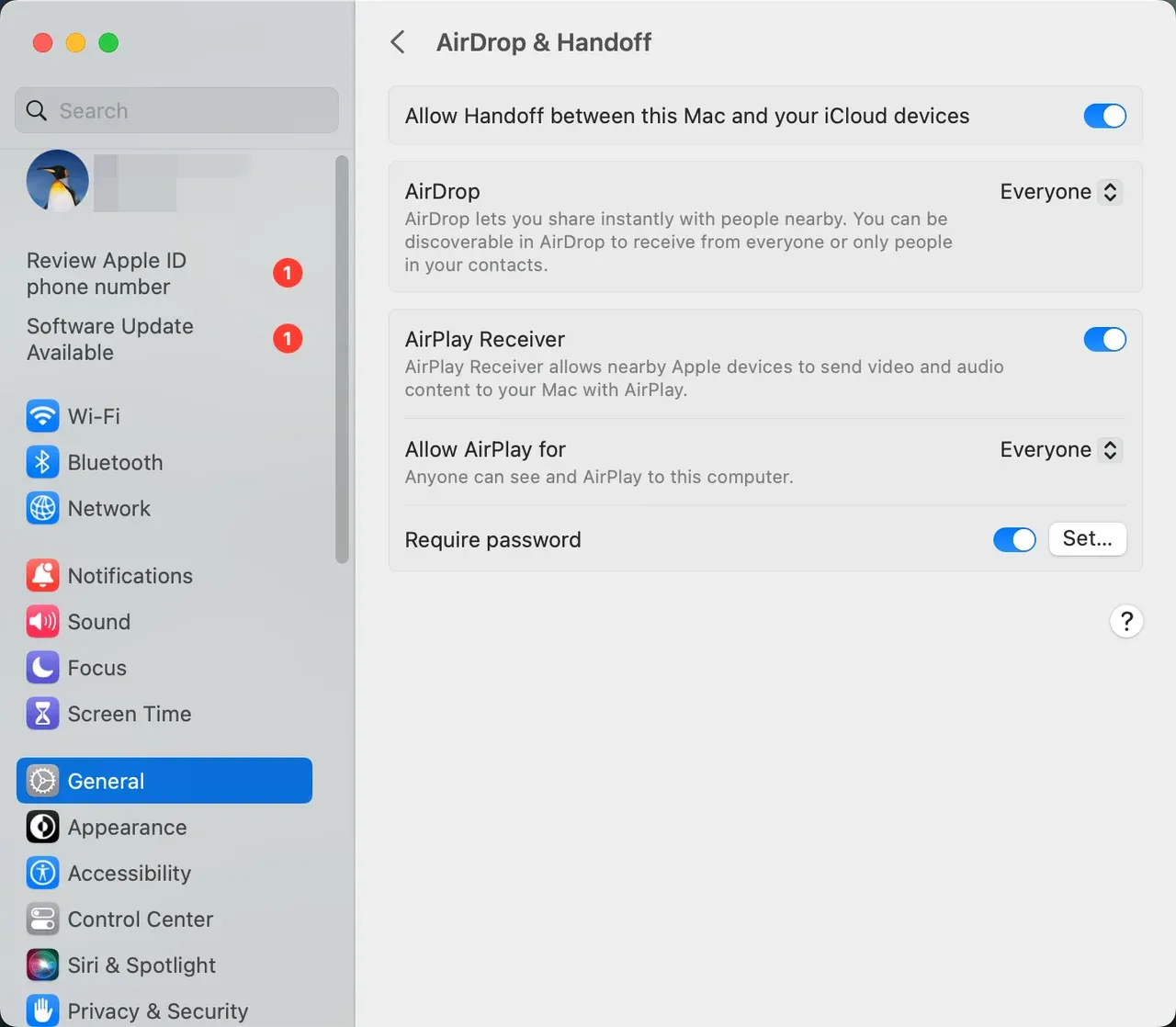Click the Focus moon icon

click(x=42, y=668)
